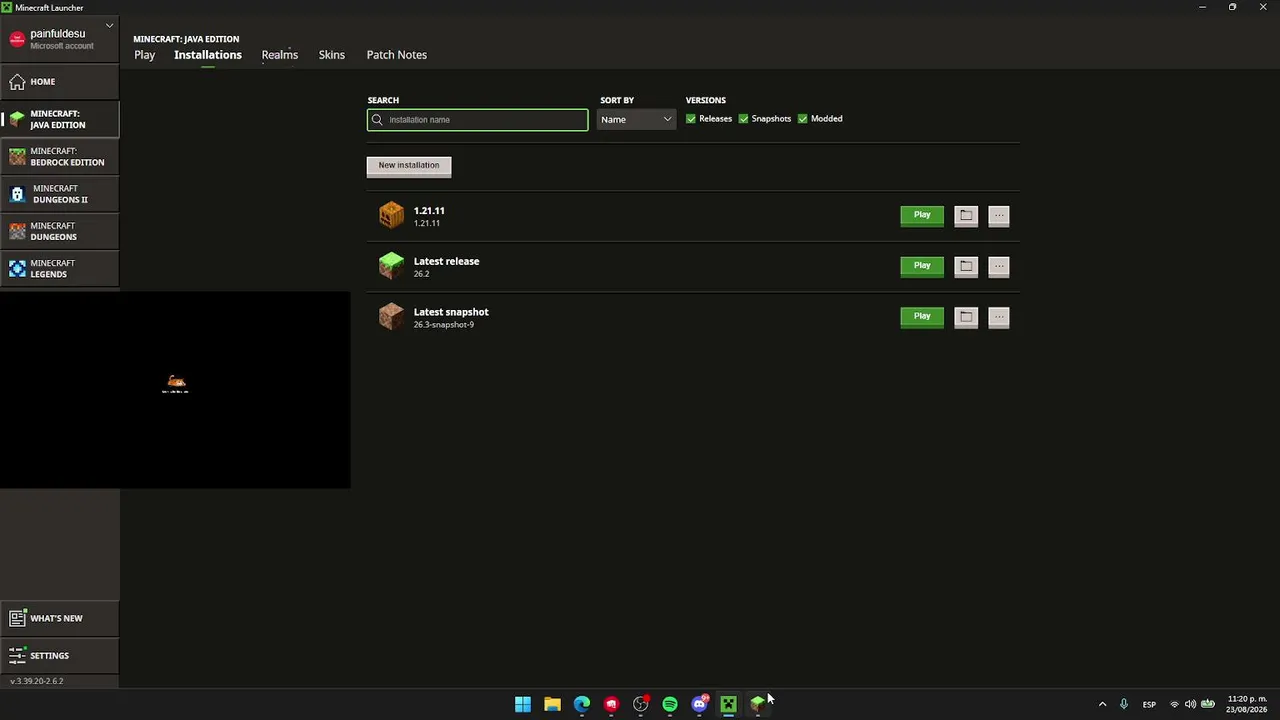Click the grass block icon of Latest release

click(391, 265)
